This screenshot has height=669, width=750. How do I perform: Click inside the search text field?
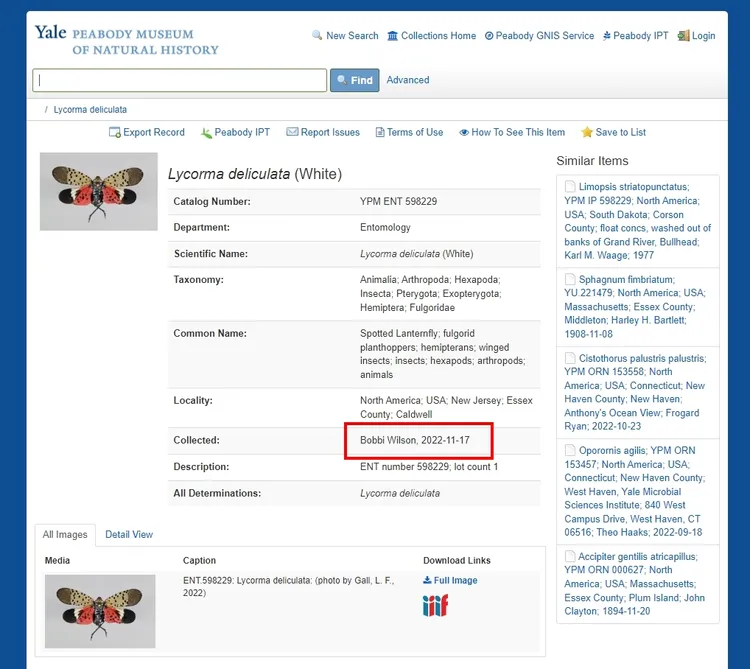(180, 80)
